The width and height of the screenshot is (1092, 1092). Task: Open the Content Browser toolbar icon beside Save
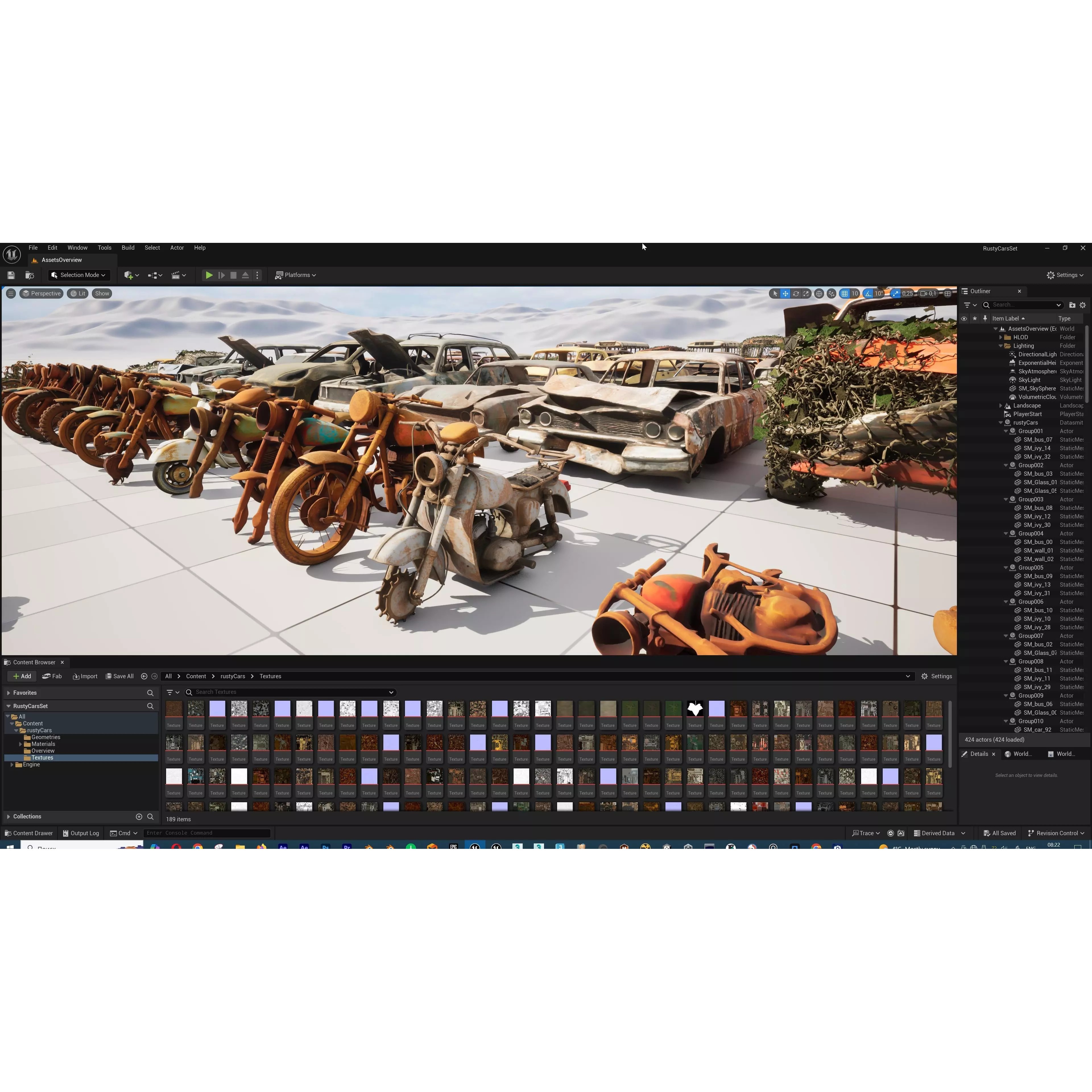(29, 275)
